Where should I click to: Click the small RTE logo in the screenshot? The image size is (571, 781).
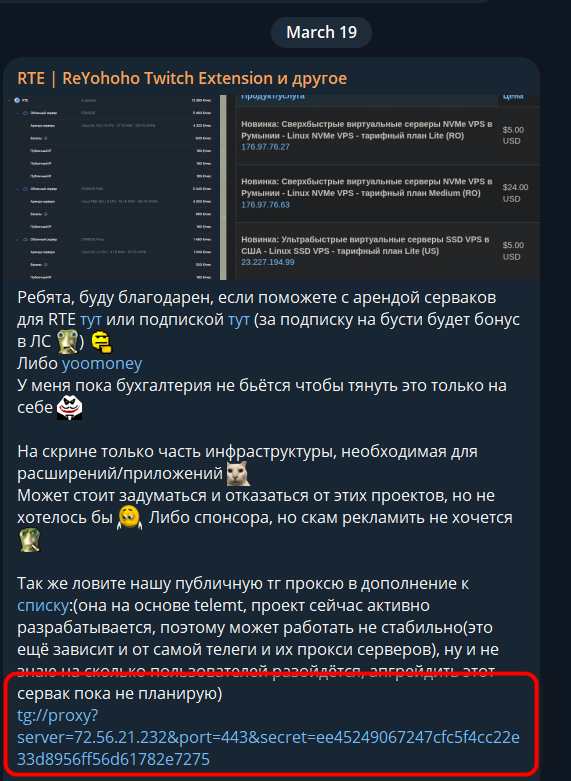point(17,100)
